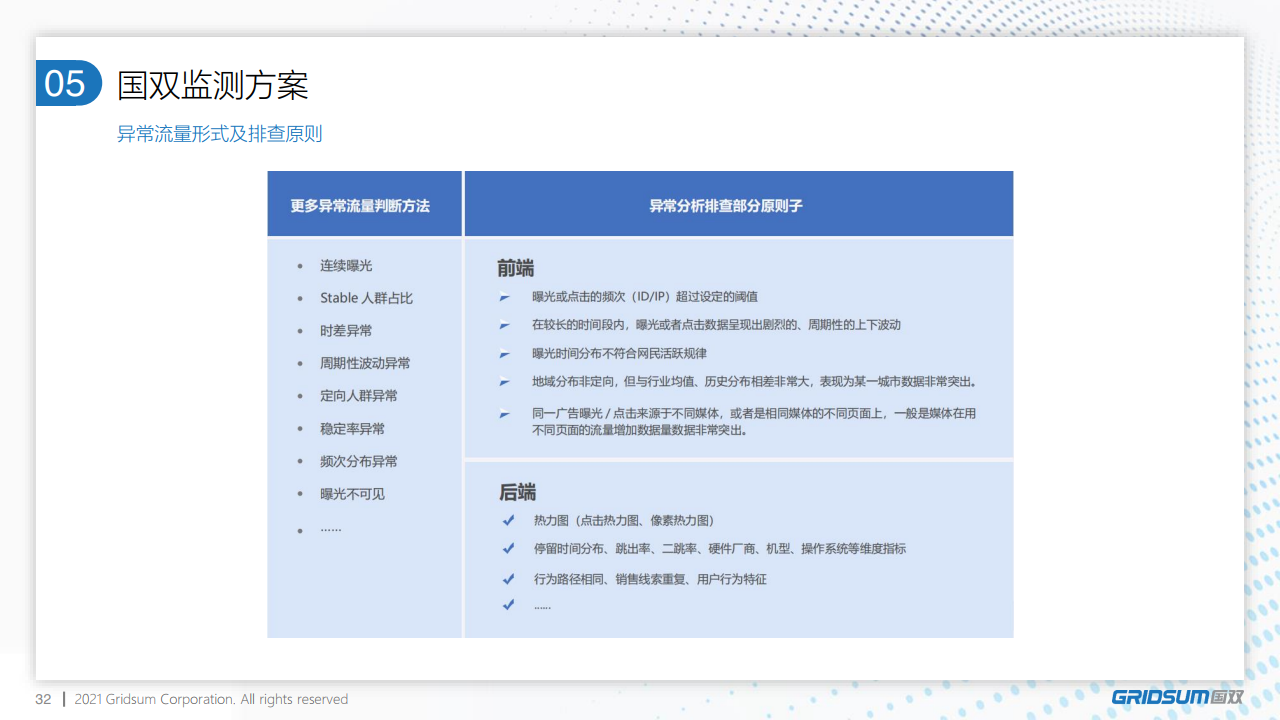Select the list item 时差异常
Screen dimensions: 1280x720
(346, 331)
